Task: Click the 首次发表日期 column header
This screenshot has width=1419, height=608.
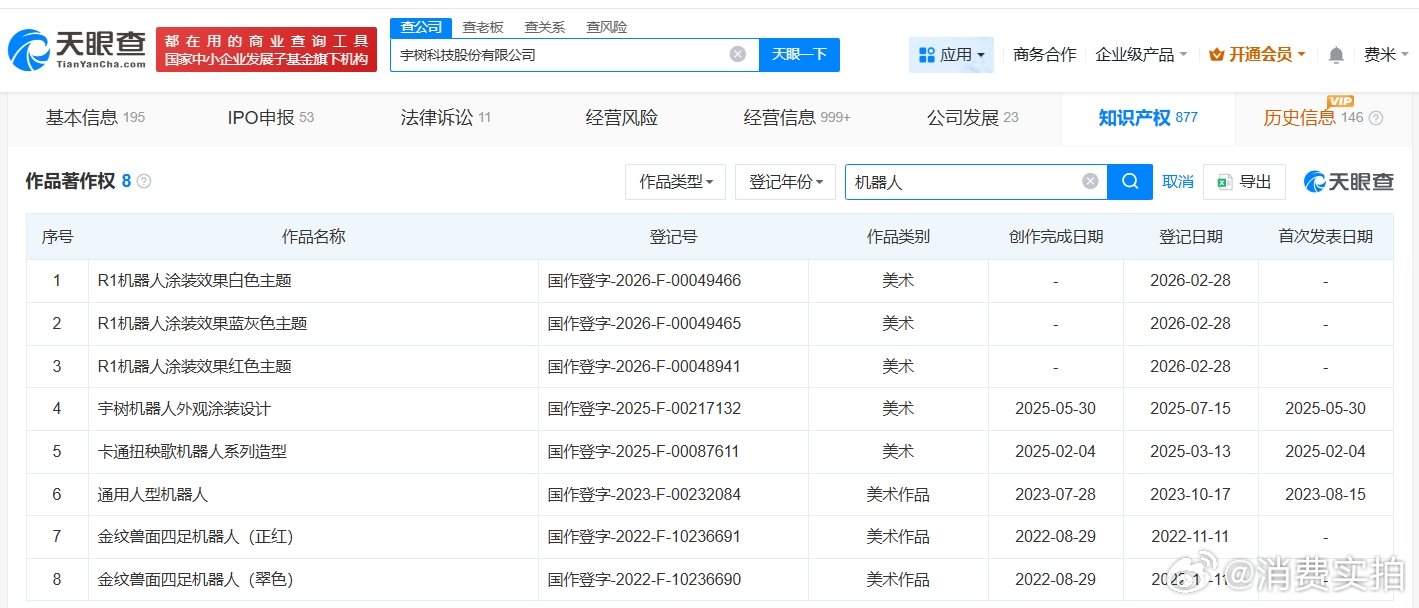Action: [1325, 237]
